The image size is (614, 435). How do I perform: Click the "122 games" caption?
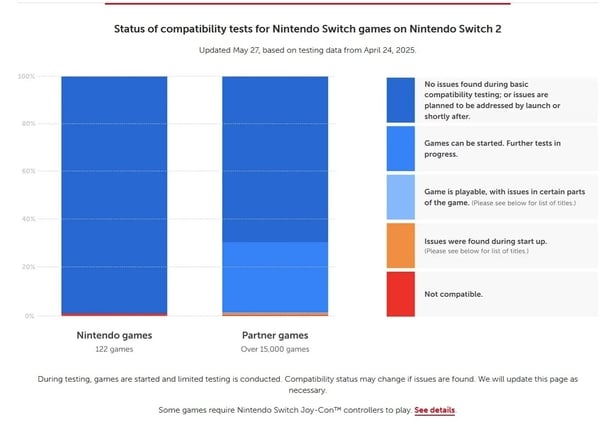pyautogui.click(x=114, y=349)
